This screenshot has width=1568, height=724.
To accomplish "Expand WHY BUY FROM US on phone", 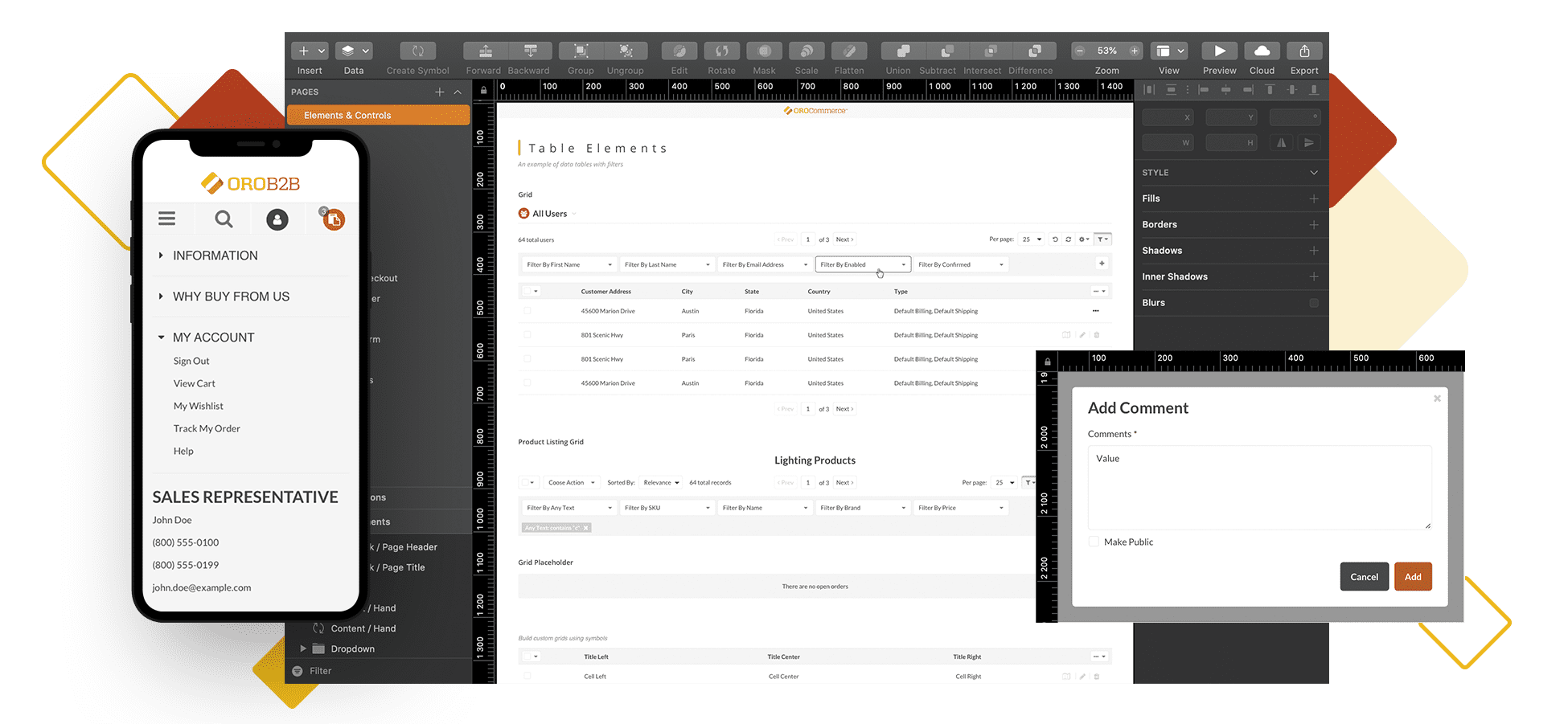I will [161, 297].
